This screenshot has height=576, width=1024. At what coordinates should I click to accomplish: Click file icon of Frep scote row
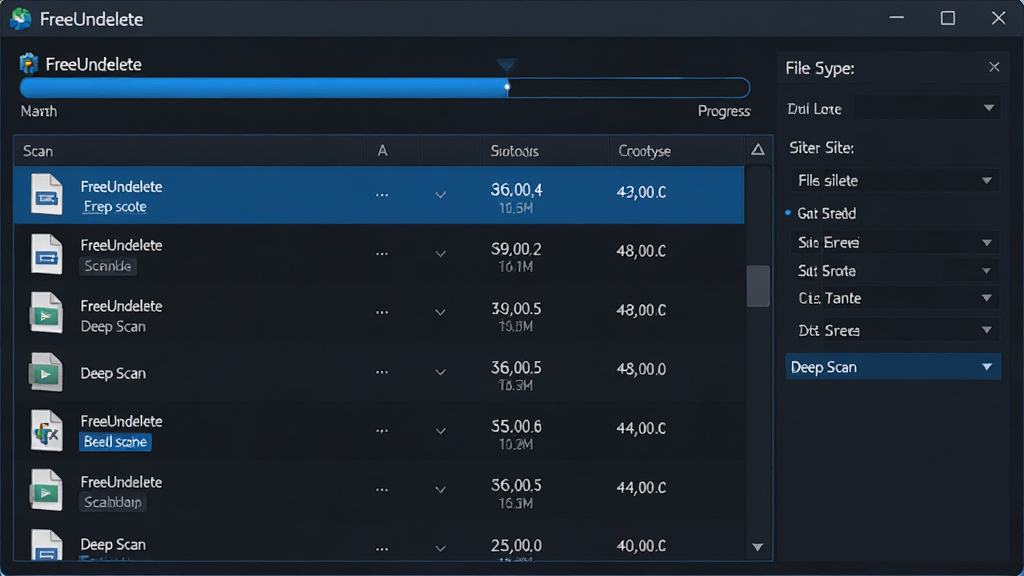[x=46, y=194]
